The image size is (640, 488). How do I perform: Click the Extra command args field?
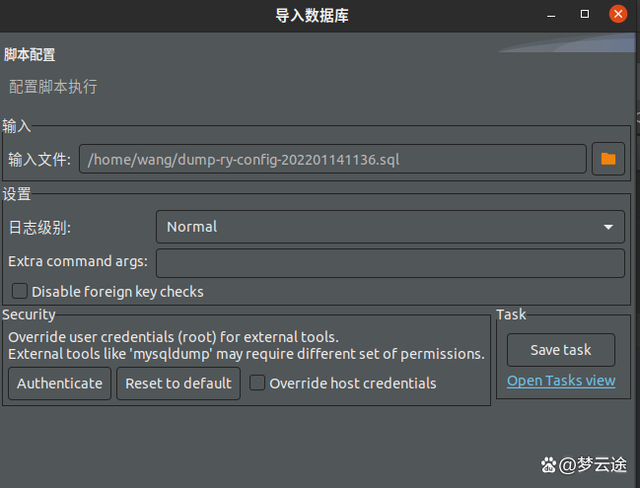coord(390,263)
